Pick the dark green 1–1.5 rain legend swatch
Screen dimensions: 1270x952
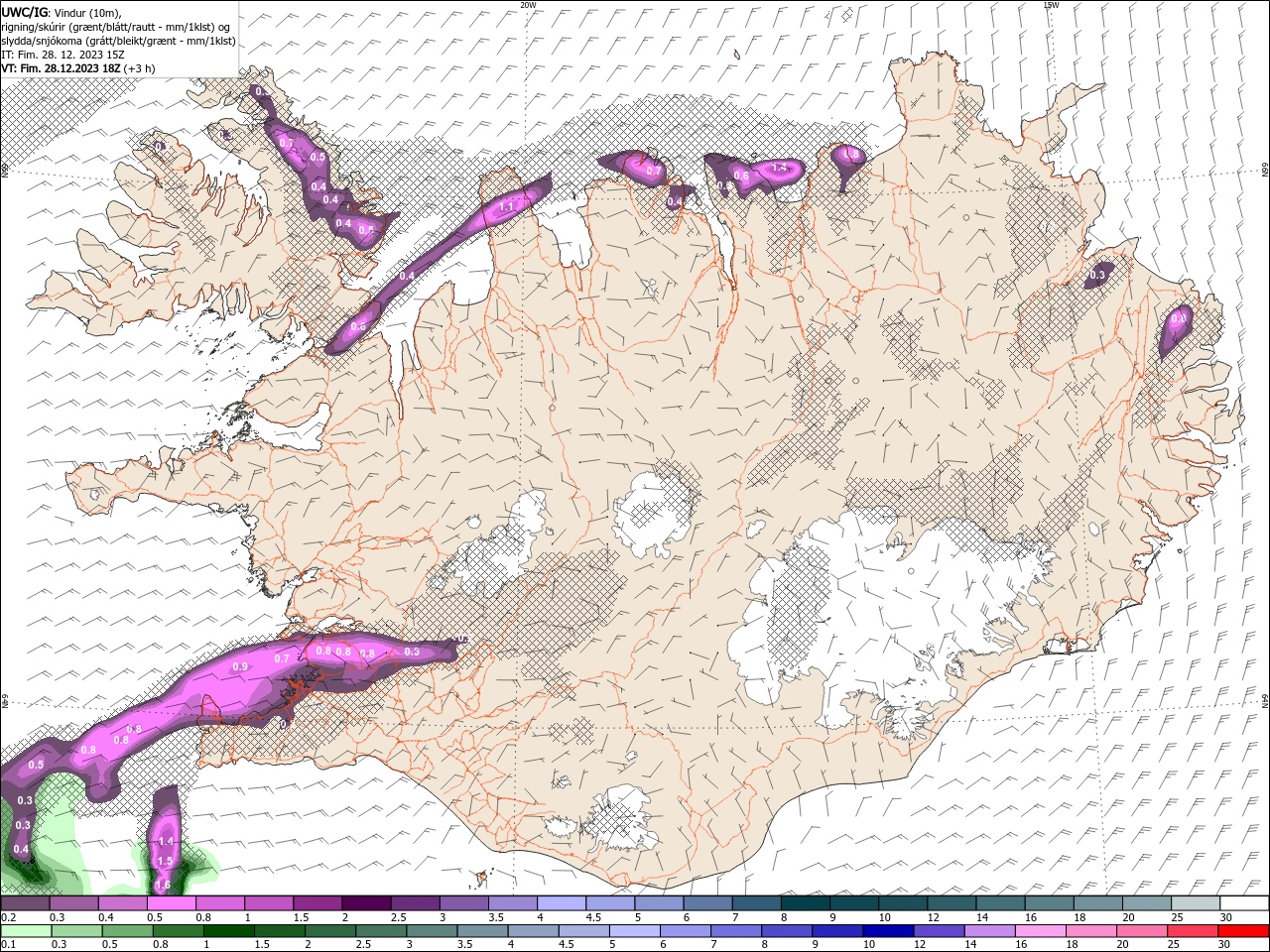228,931
